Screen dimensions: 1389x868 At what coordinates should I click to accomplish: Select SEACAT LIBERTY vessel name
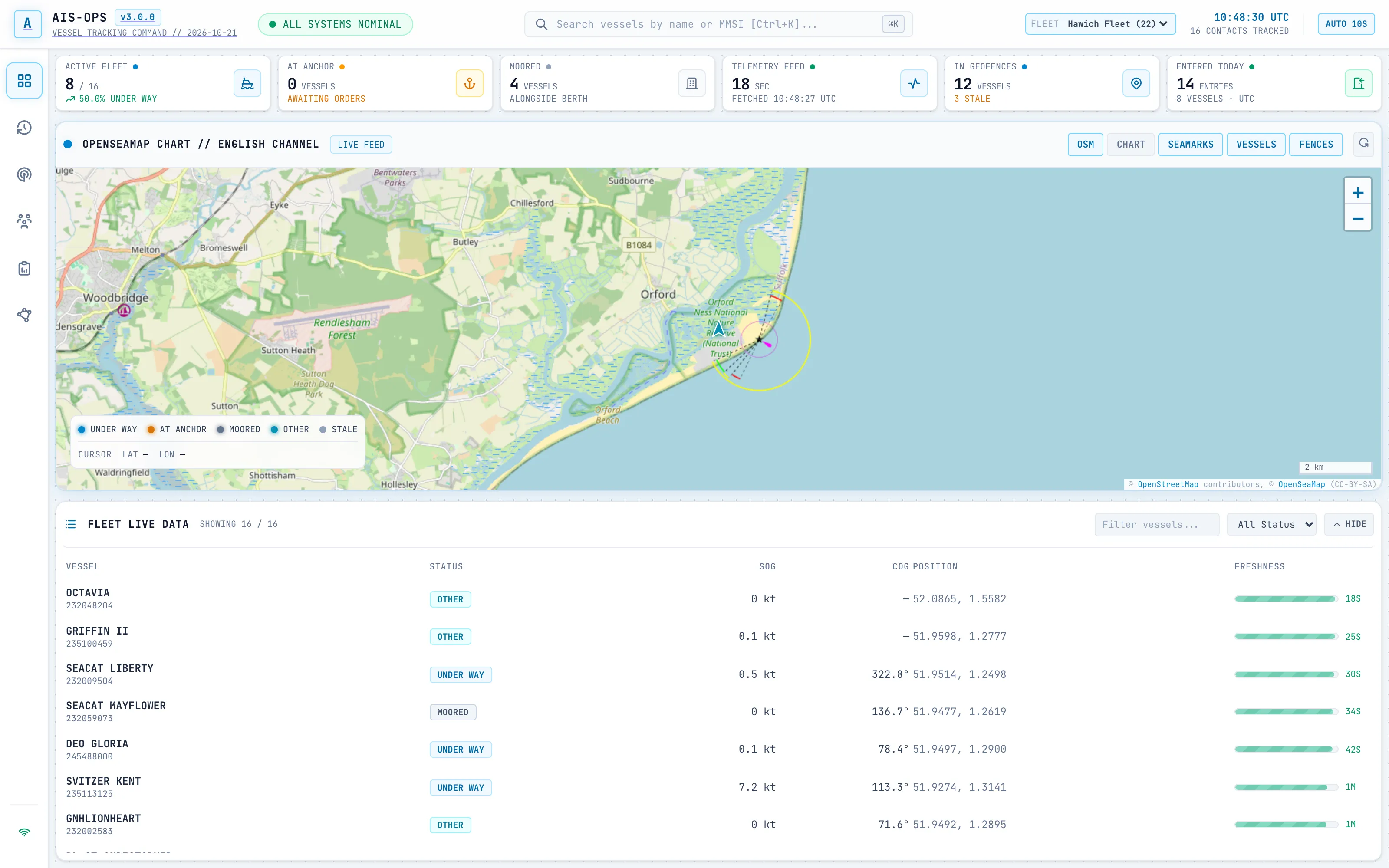click(x=110, y=668)
